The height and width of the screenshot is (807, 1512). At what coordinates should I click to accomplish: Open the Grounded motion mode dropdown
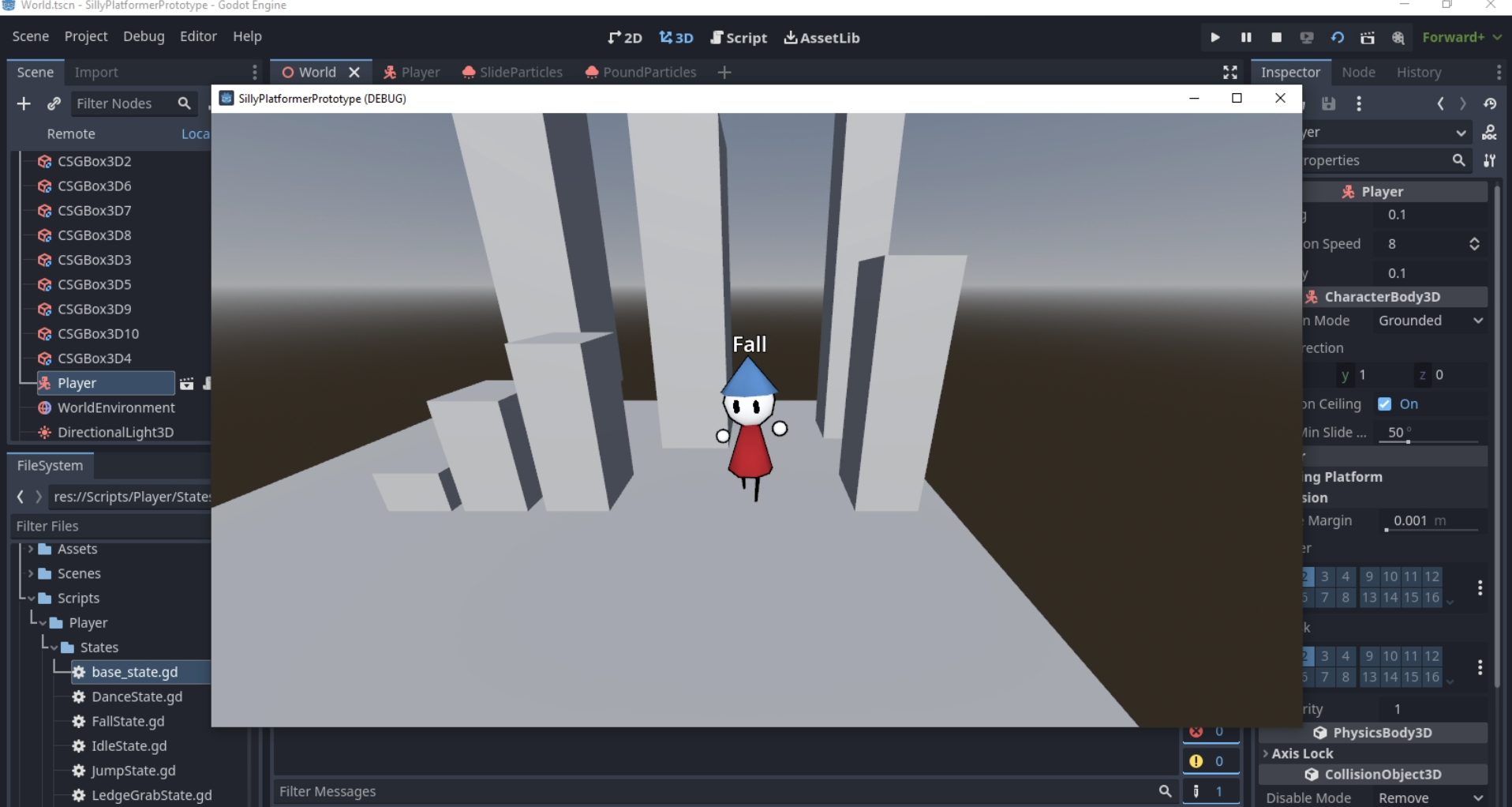tap(1429, 321)
